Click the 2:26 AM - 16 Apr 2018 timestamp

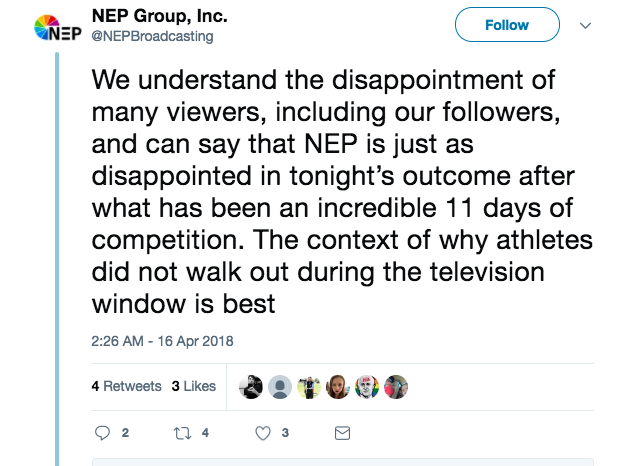point(162,341)
